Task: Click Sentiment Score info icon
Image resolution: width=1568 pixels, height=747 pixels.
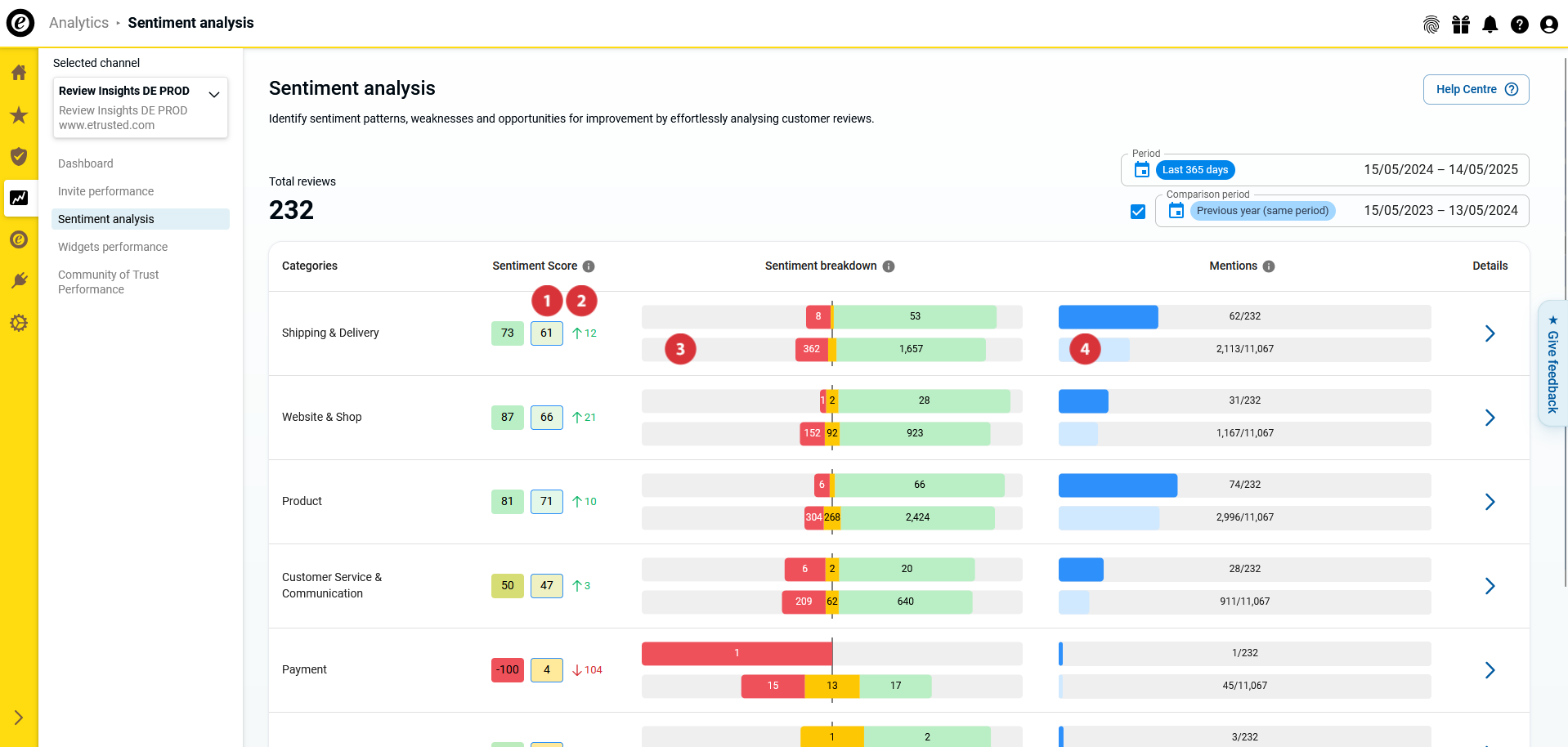Action: pos(589,266)
